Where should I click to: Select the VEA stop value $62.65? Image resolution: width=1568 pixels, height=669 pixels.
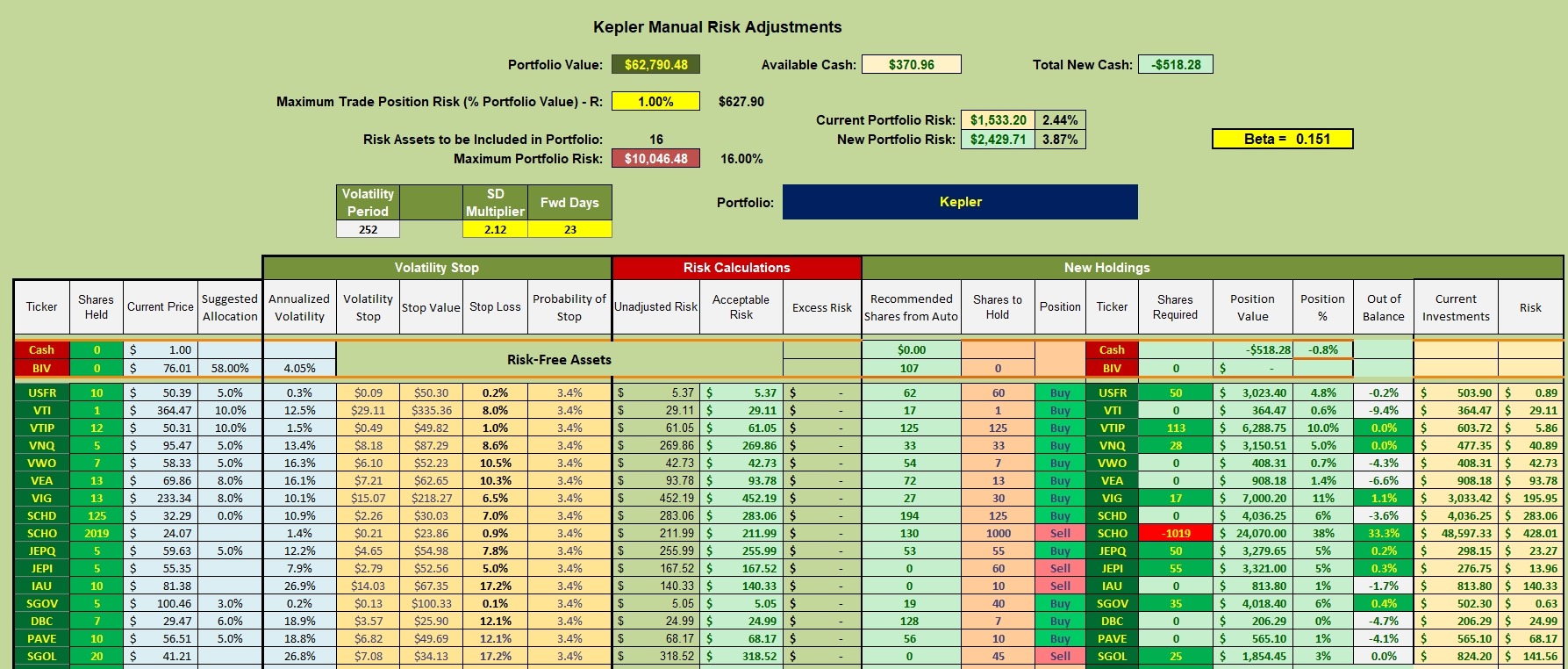[431, 480]
